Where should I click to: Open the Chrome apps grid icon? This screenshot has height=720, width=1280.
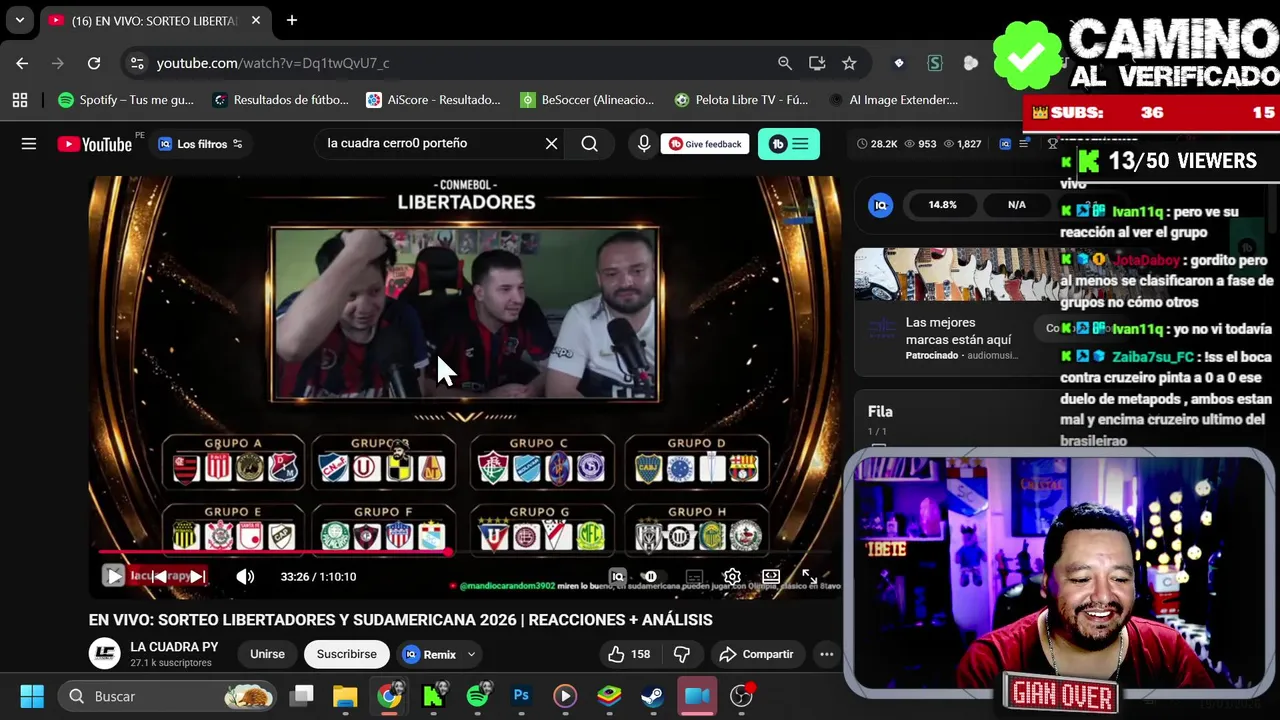(x=20, y=100)
